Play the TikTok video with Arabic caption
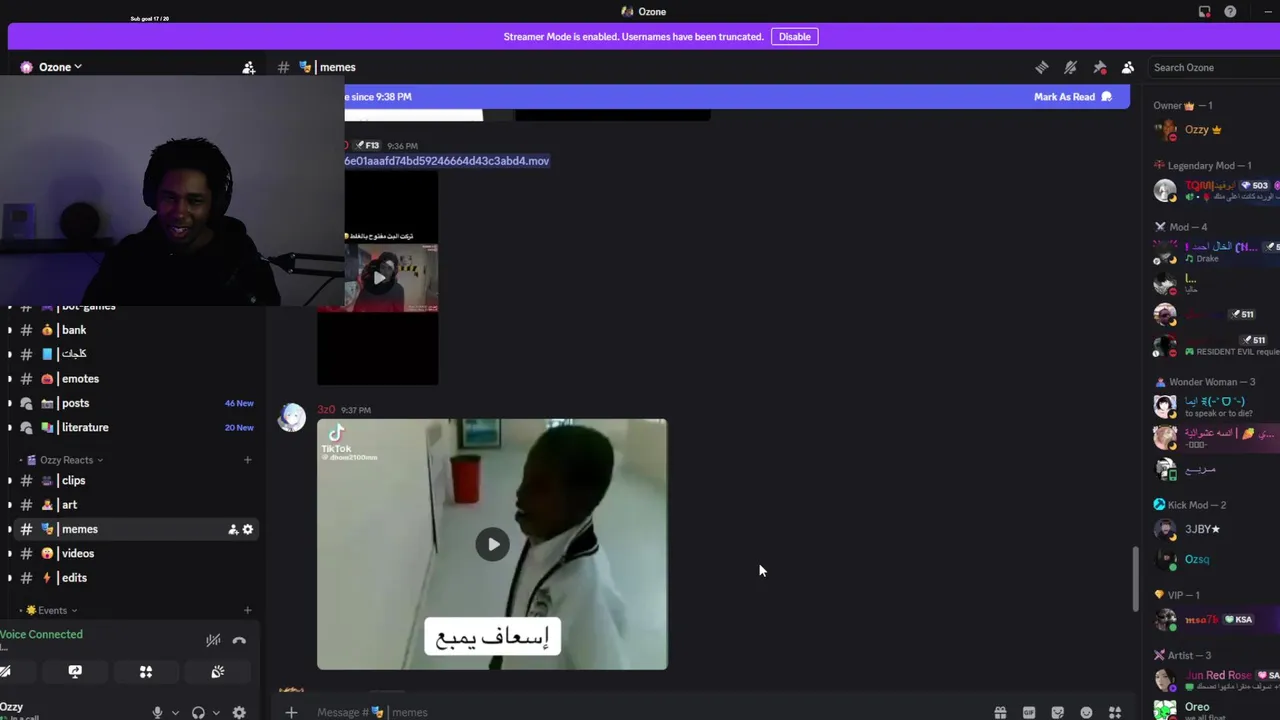Image resolution: width=1280 pixels, height=720 pixels. coord(492,544)
